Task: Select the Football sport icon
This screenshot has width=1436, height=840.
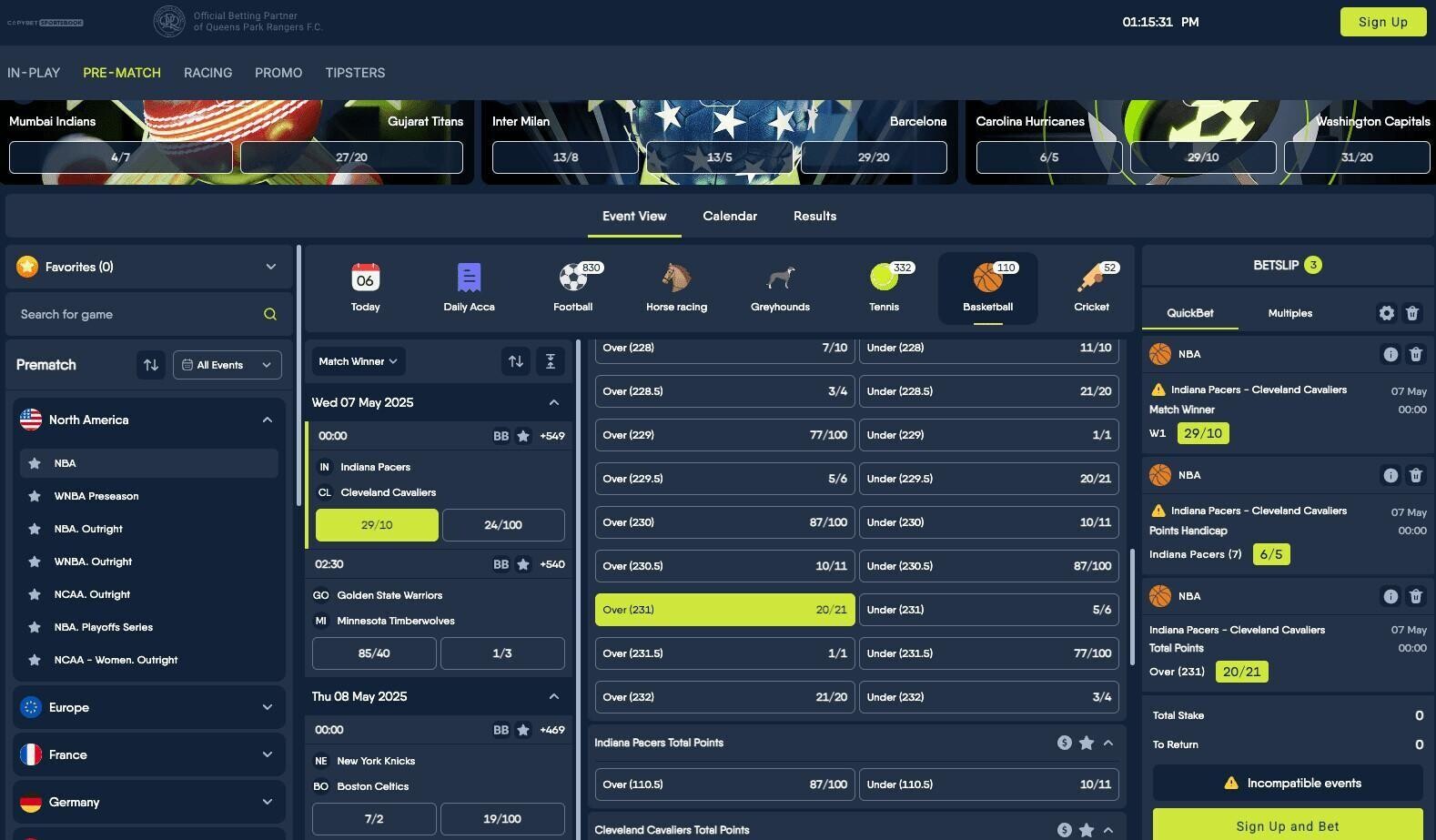Action: pyautogui.click(x=572, y=287)
